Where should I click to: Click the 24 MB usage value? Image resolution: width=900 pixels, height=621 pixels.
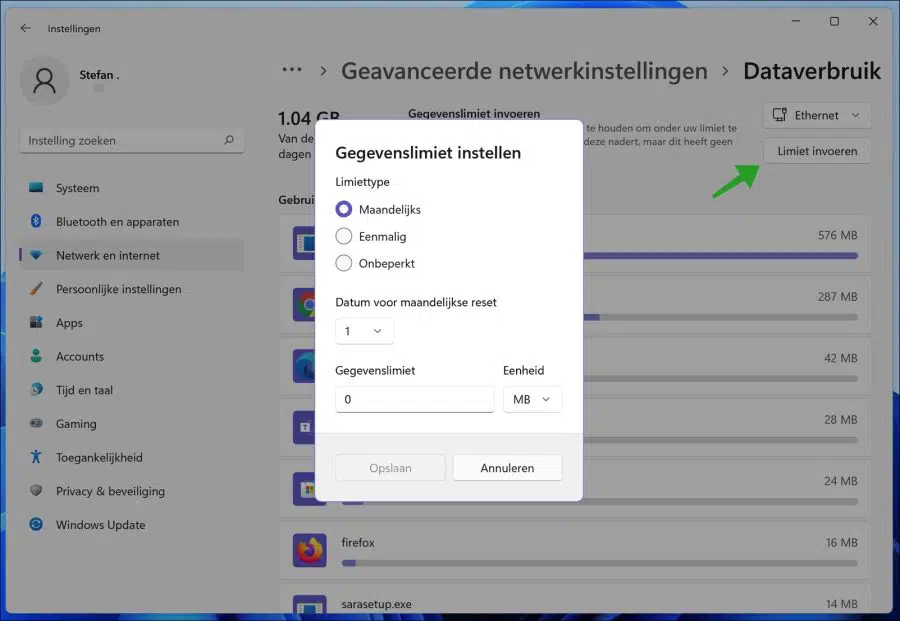click(x=840, y=481)
